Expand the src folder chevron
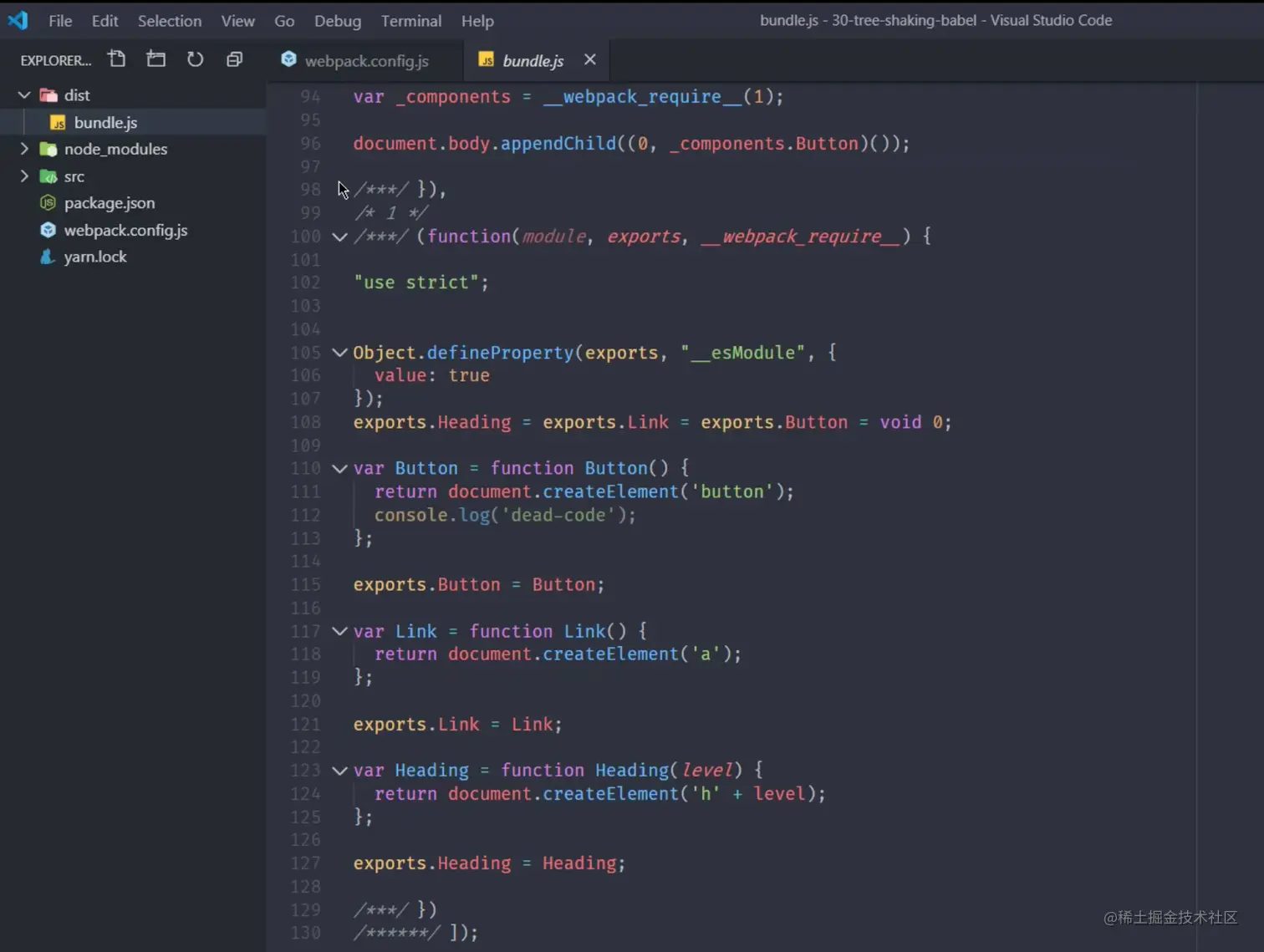Screen dimensions: 1264x952 tap(24, 176)
